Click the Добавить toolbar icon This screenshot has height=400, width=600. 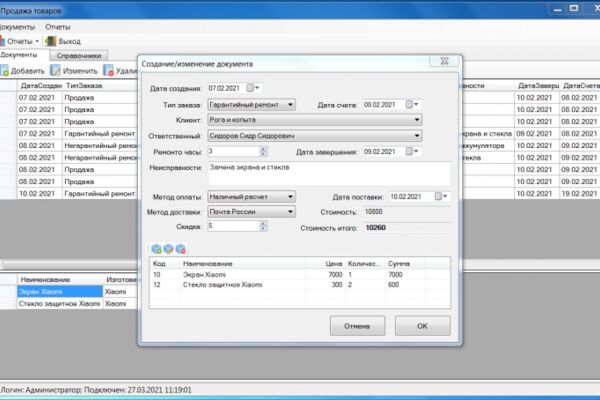[4, 71]
